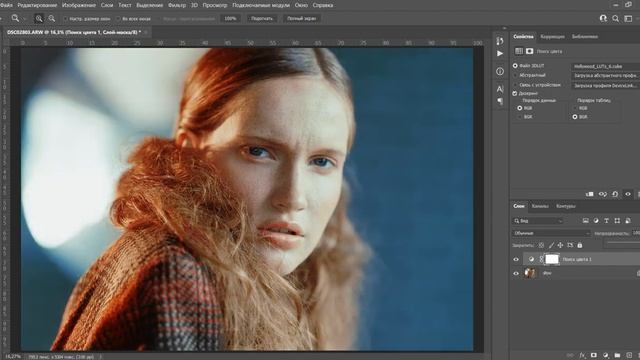
Task: Click the Fill Screen button
Action: coord(302,18)
